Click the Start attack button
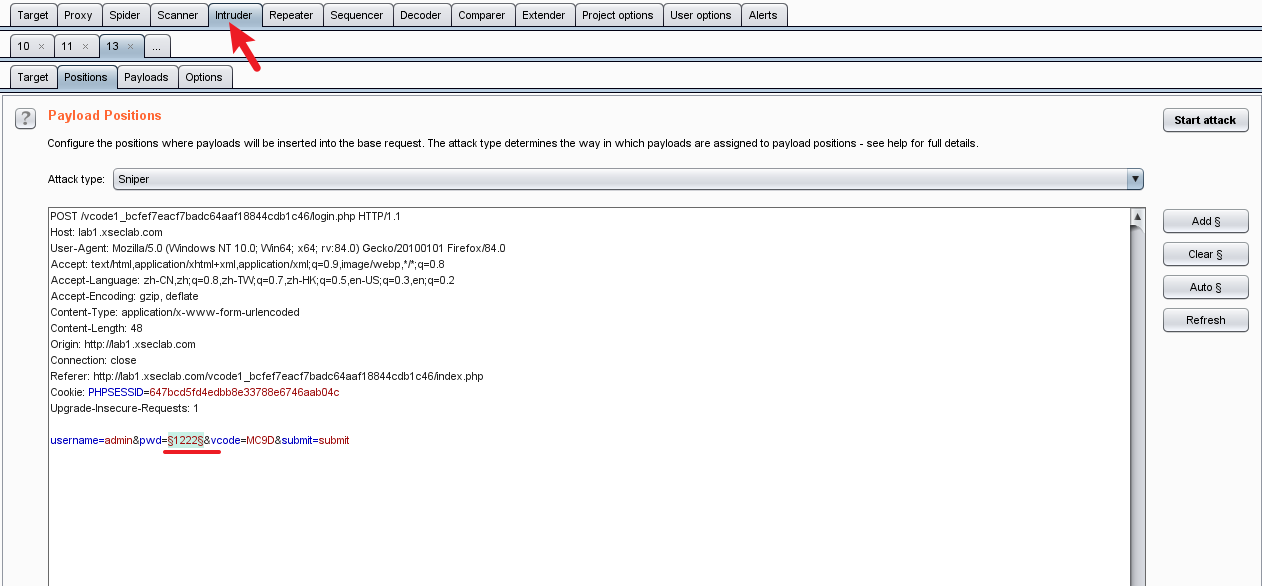The height and width of the screenshot is (586, 1262). point(1205,120)
